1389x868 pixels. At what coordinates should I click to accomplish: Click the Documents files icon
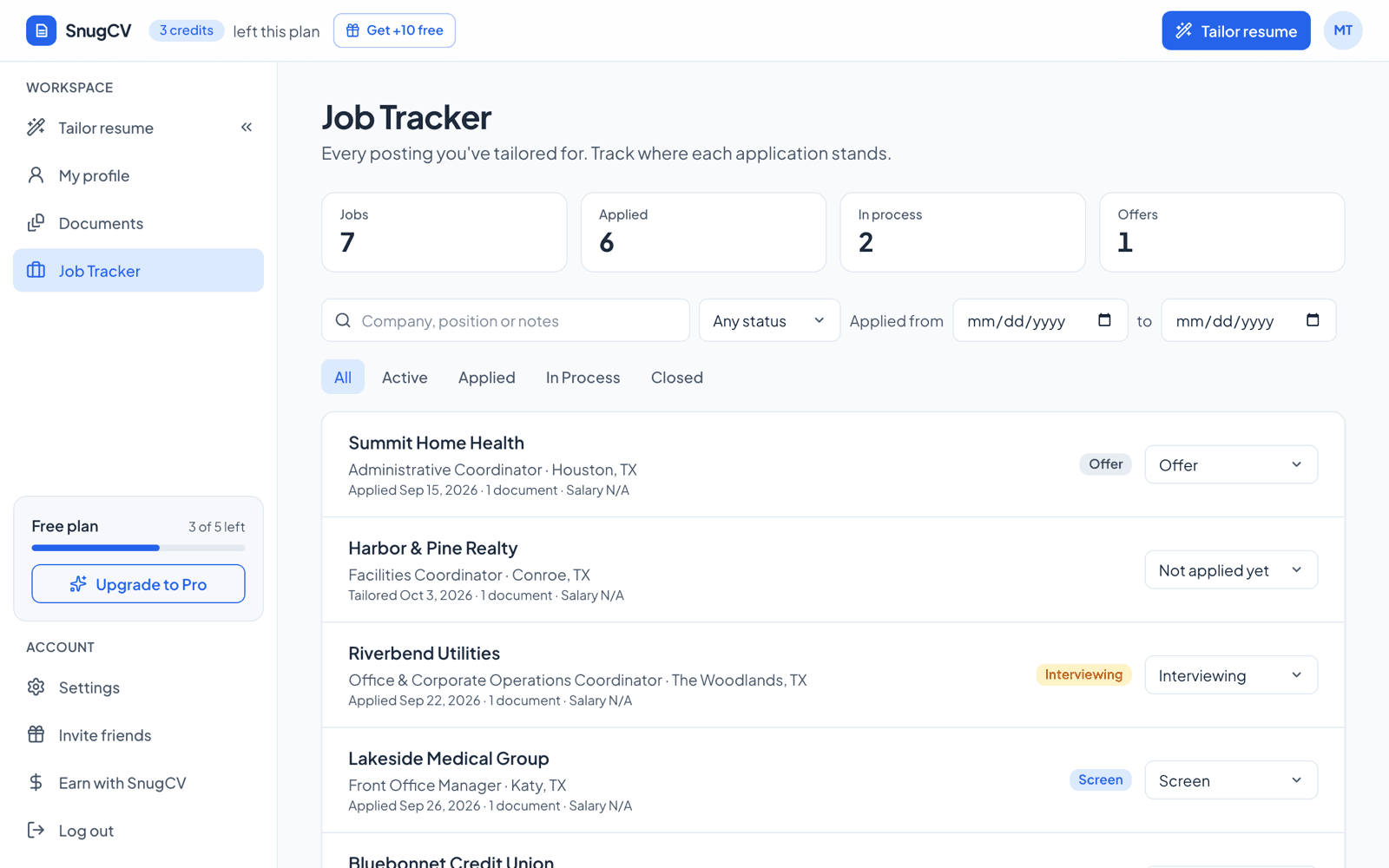36,223
